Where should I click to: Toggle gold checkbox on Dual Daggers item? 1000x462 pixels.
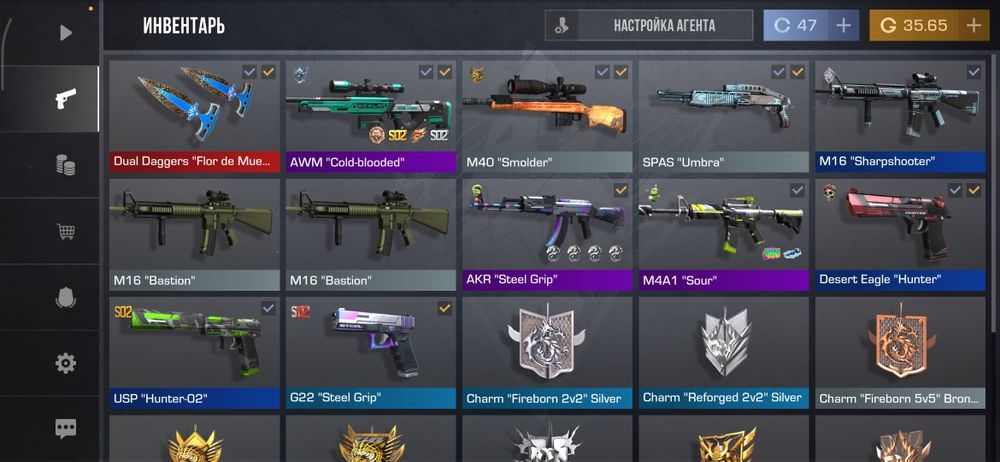[x=268, y=73]
